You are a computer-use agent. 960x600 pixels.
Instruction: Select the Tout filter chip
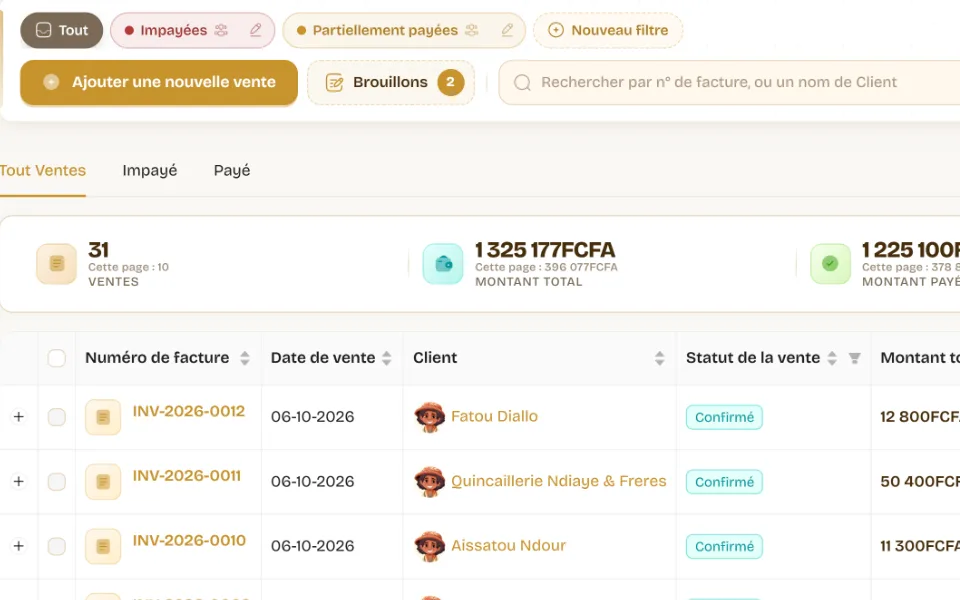coord(62,30)
